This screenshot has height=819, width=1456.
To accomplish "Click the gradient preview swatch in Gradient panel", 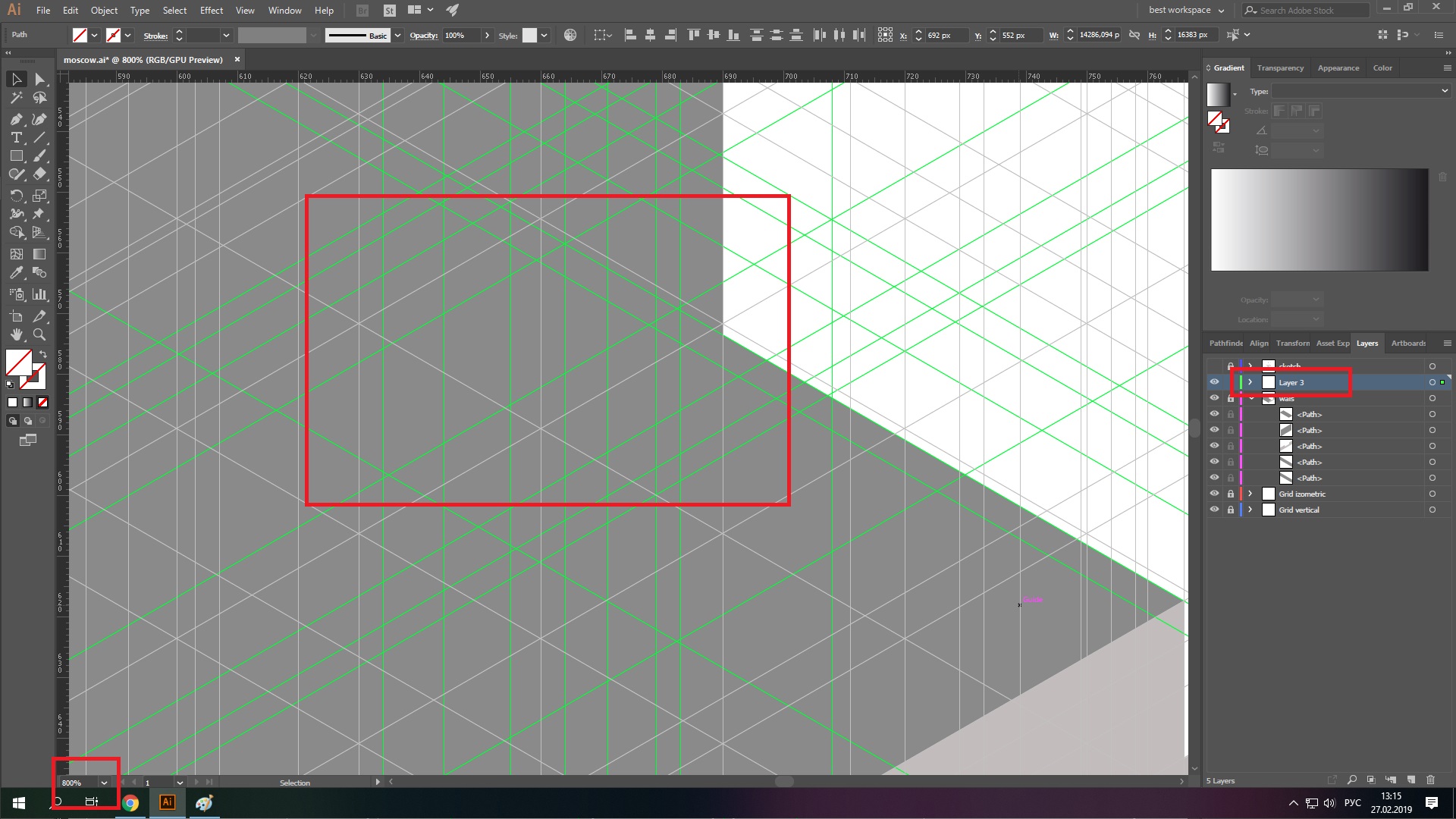I will [1218, 94].
